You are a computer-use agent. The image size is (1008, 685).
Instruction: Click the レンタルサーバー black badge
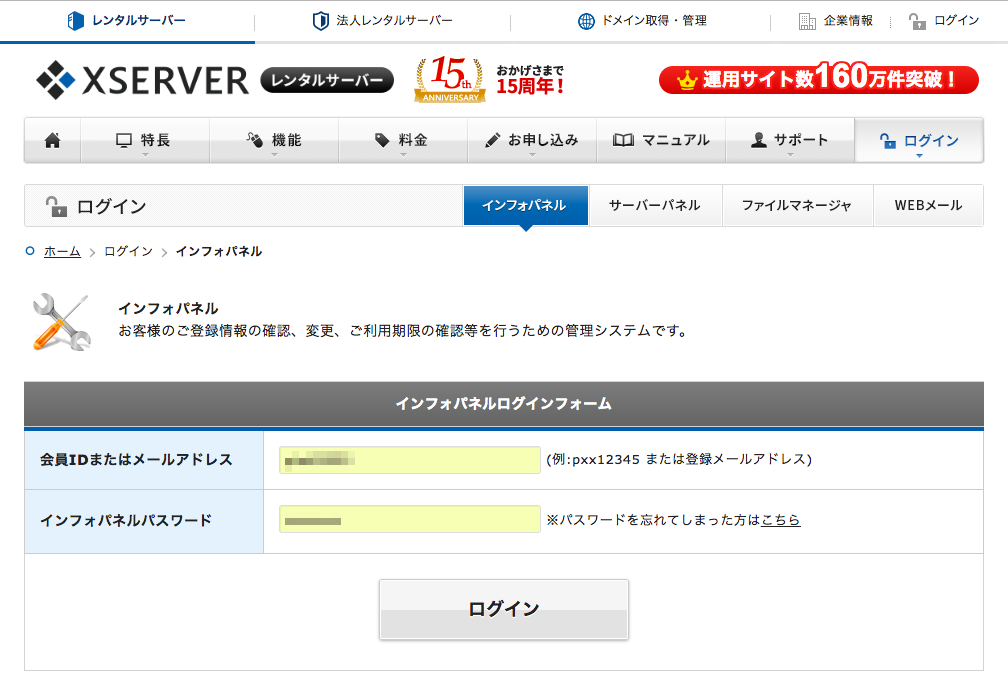pos(327,80)
